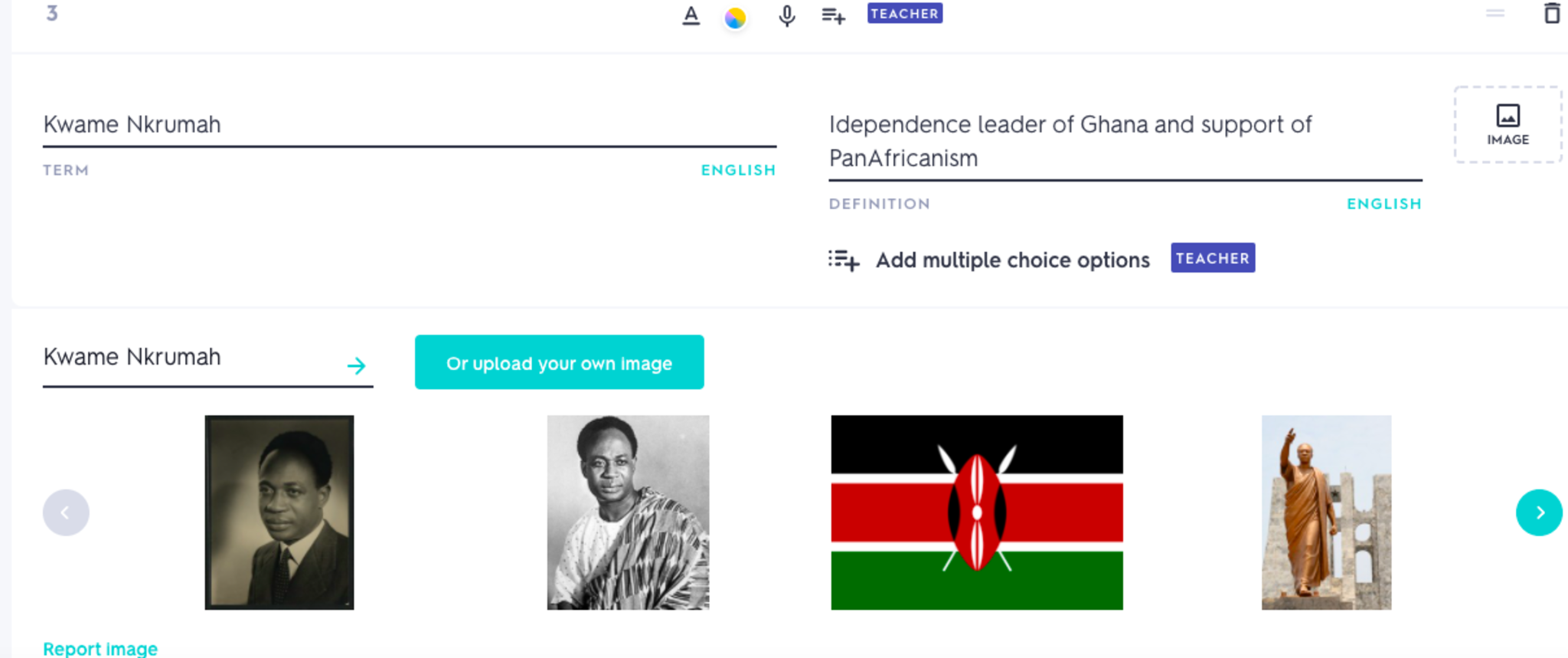
Task: Delete card 3 with trash icon
Action: coord(1551,14)
